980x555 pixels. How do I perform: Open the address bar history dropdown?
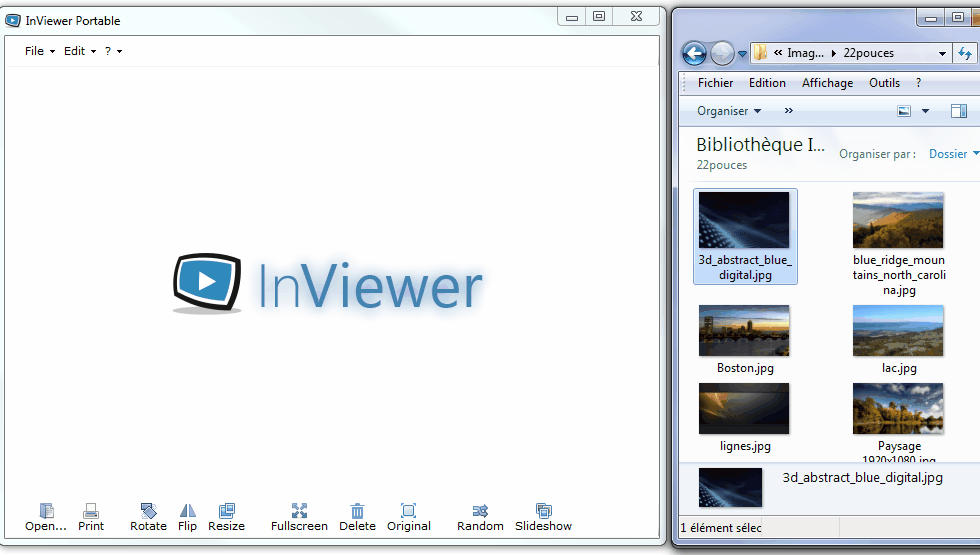(942, 54)
